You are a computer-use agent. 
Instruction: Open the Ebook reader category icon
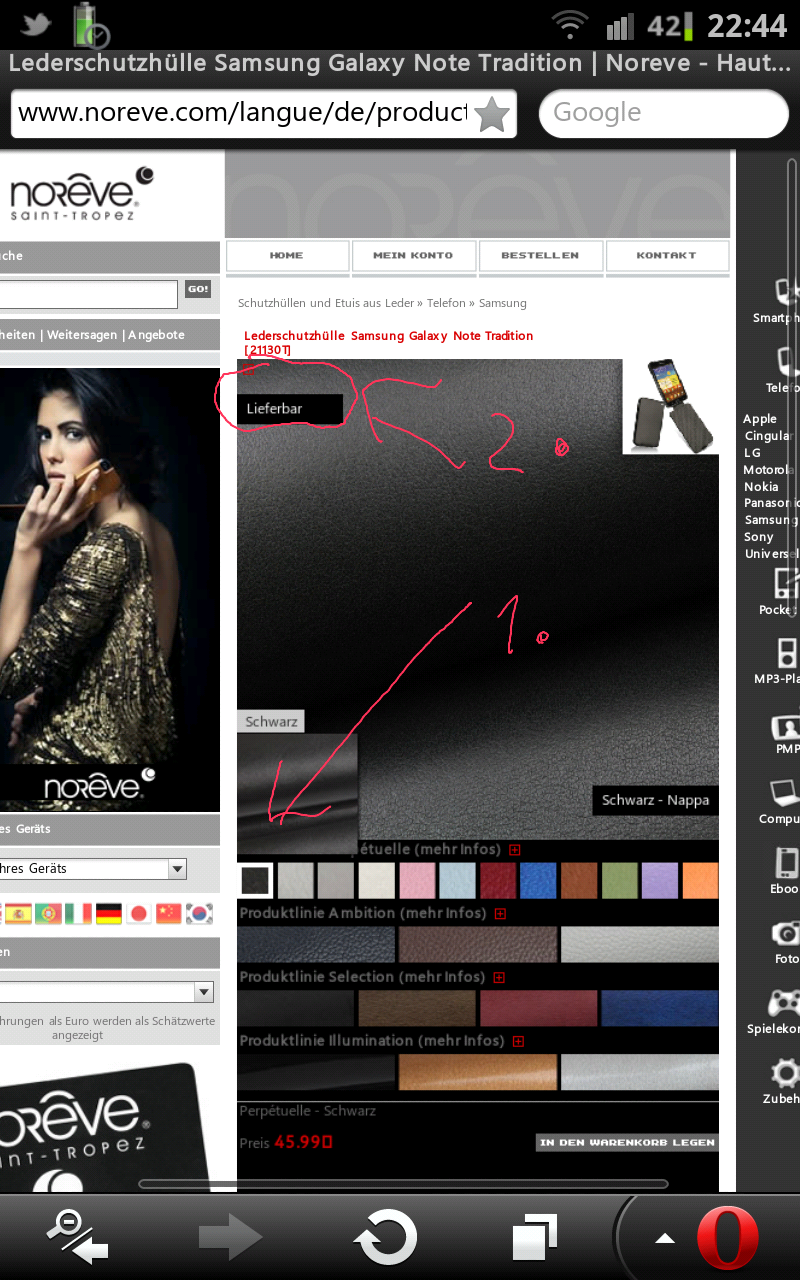pos(787,862)
